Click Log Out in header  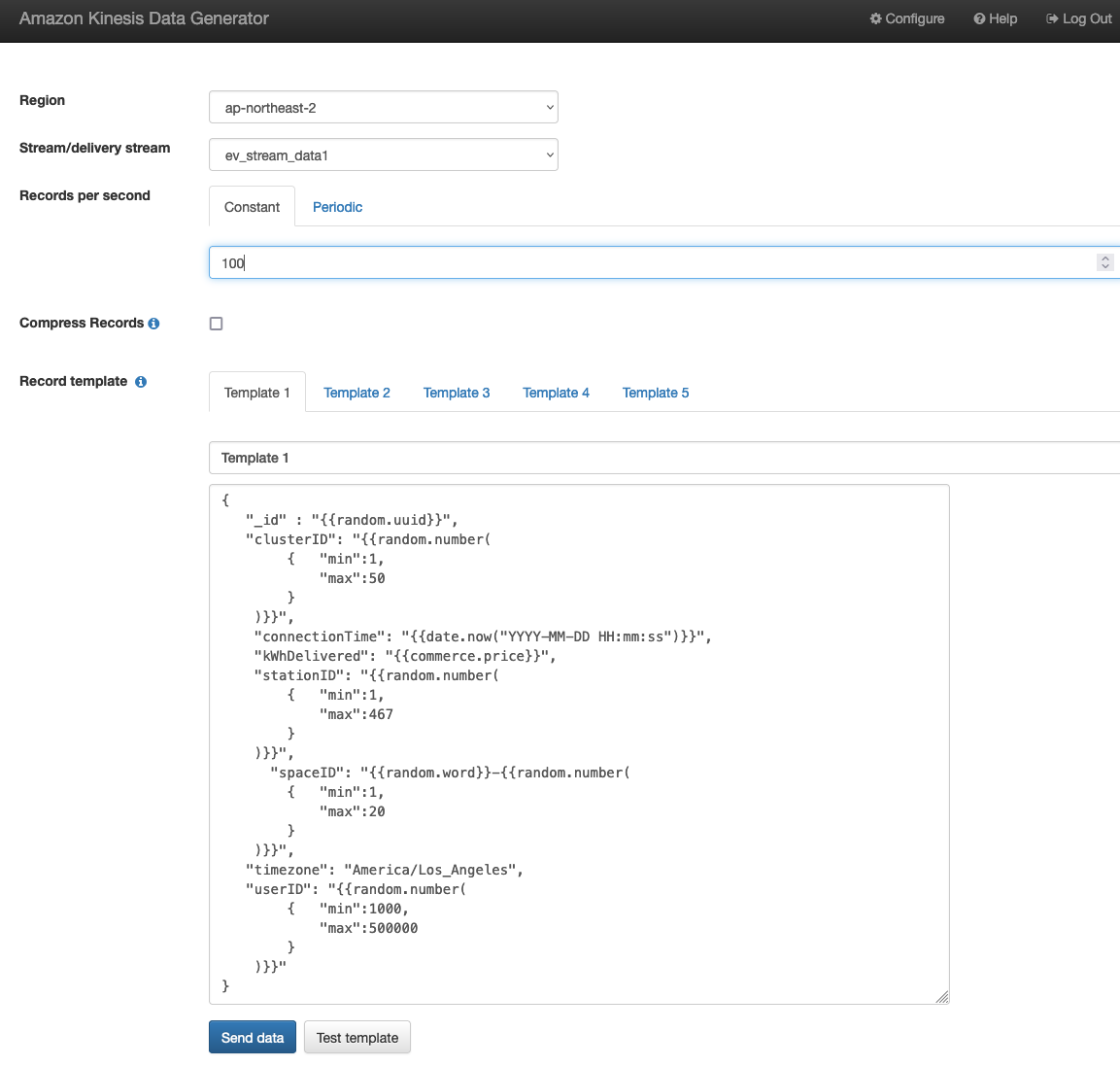(x=1079, y=18)
